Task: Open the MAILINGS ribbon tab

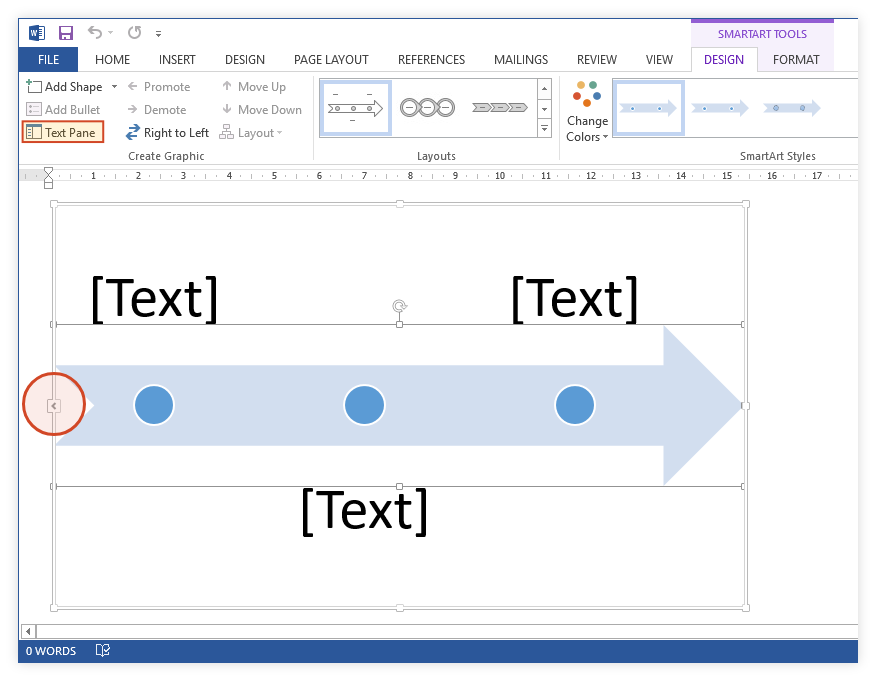Action: point(520,59)
